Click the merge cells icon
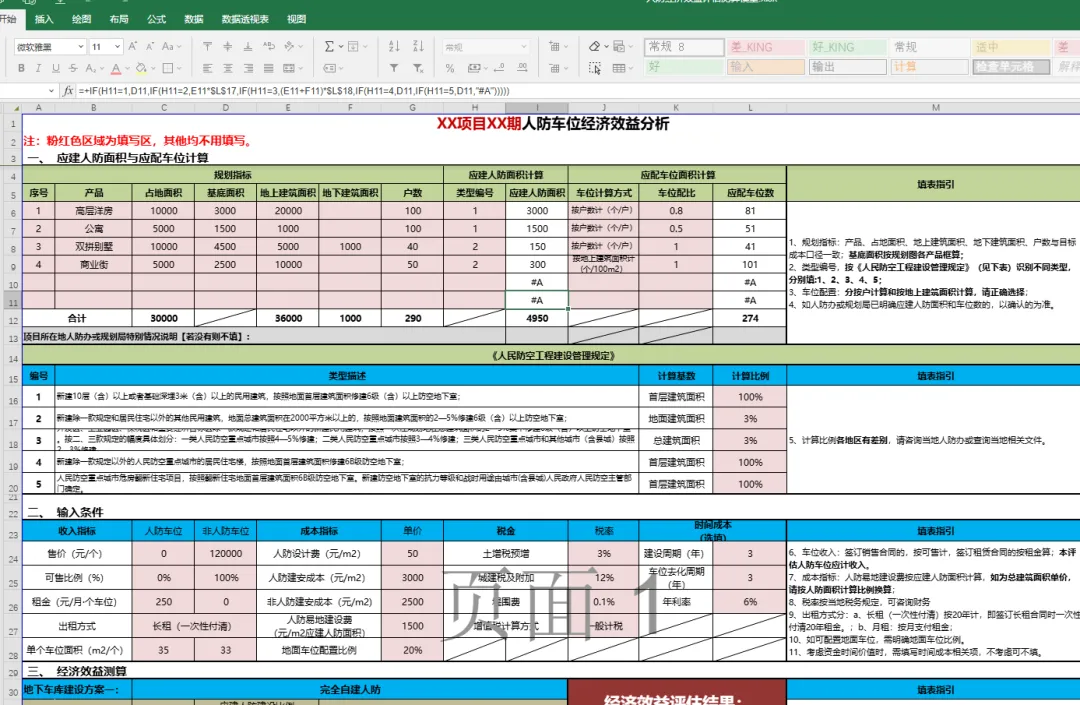Viewport: 1080px width, 705px height. pos(289,68)
